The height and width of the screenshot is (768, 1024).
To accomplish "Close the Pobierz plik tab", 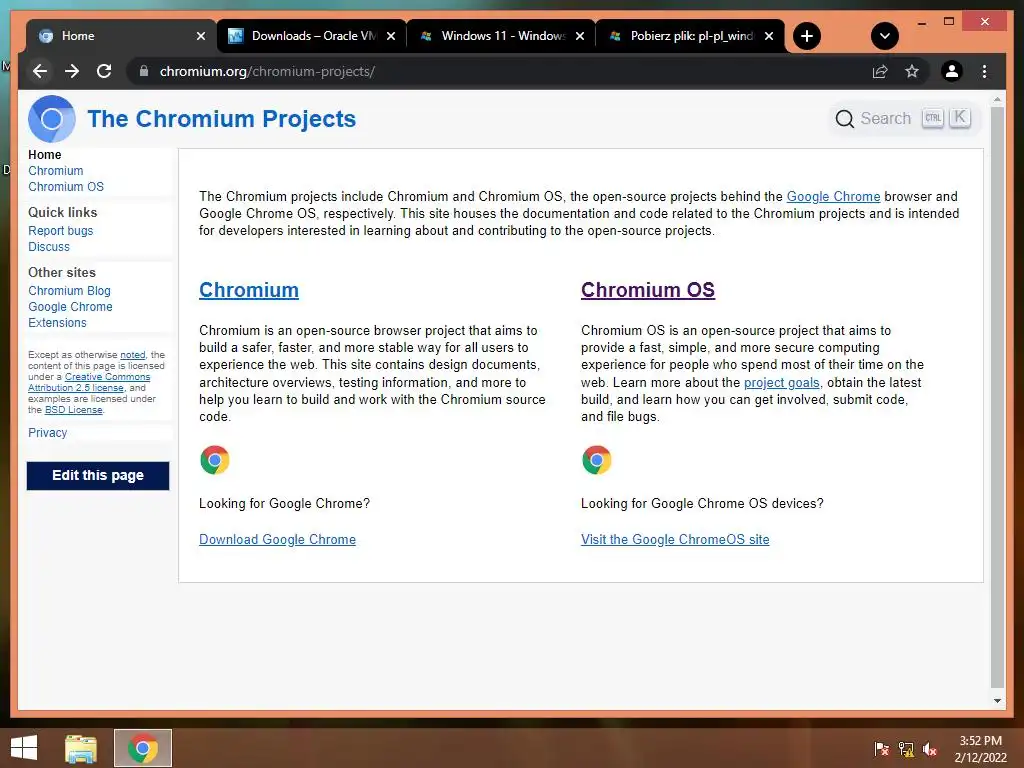I will (x=769, y=36).
